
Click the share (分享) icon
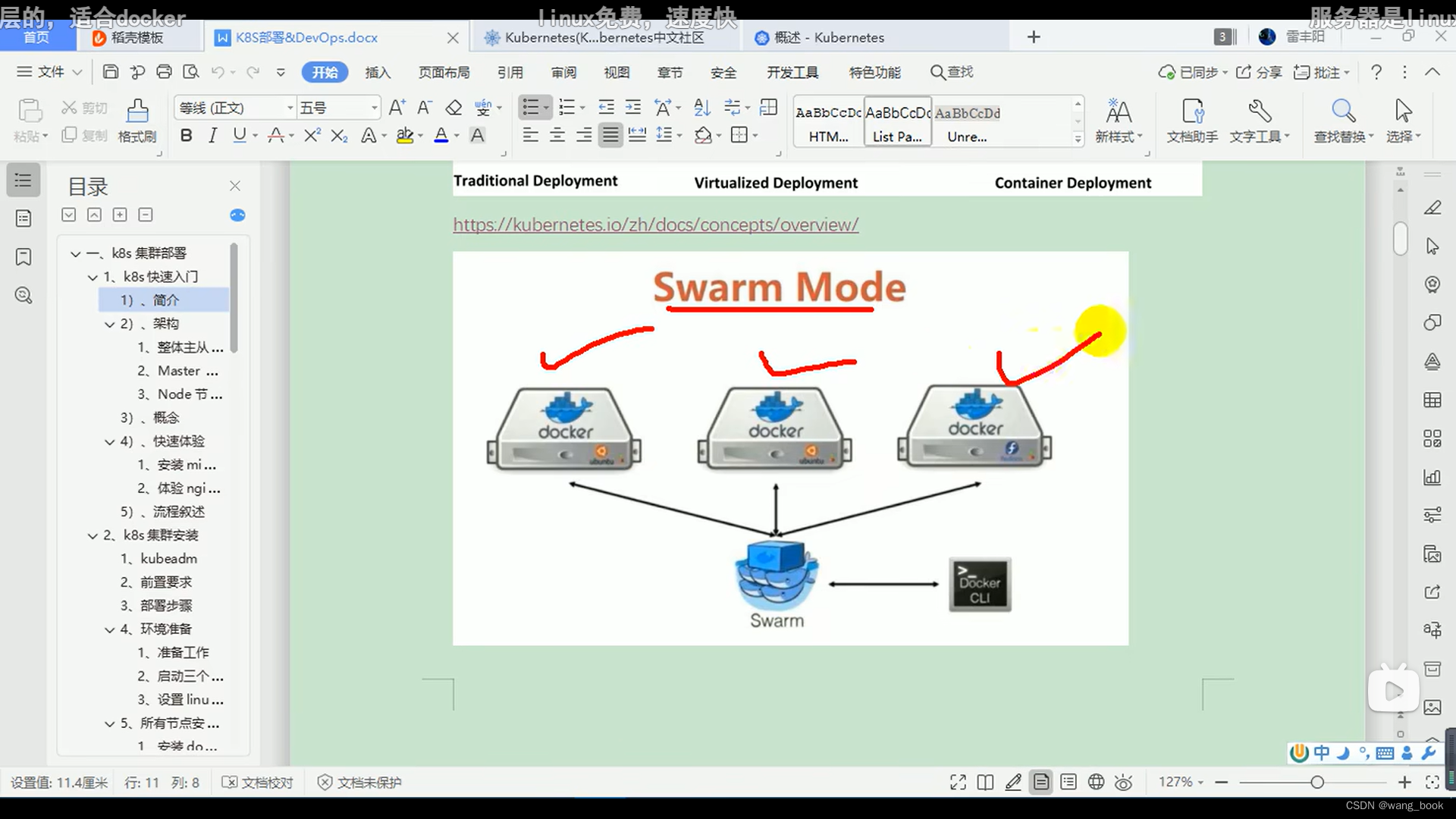1258,72
